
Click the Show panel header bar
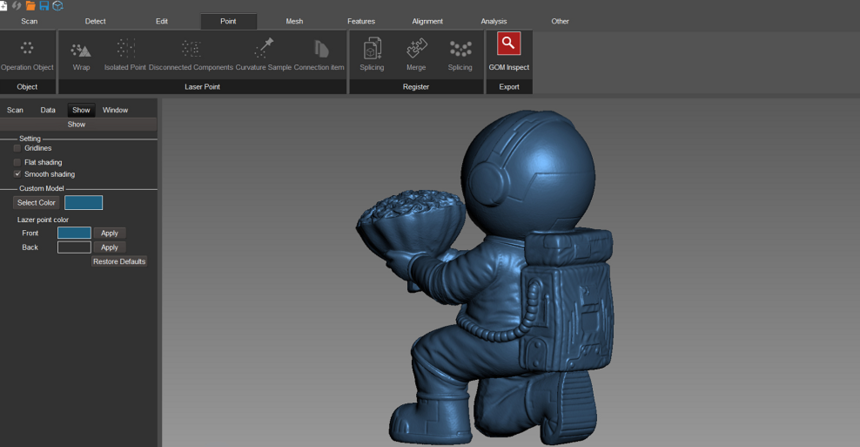pos(78,125)
